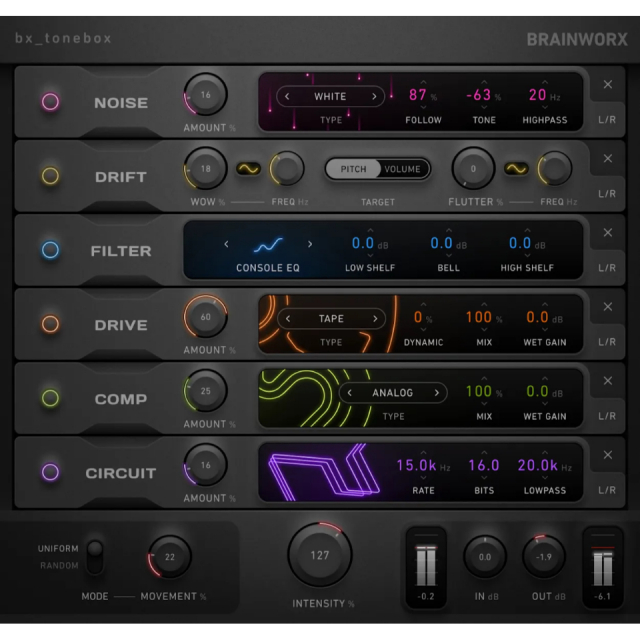Select previous comp type before ANALOG

point(349,393)
